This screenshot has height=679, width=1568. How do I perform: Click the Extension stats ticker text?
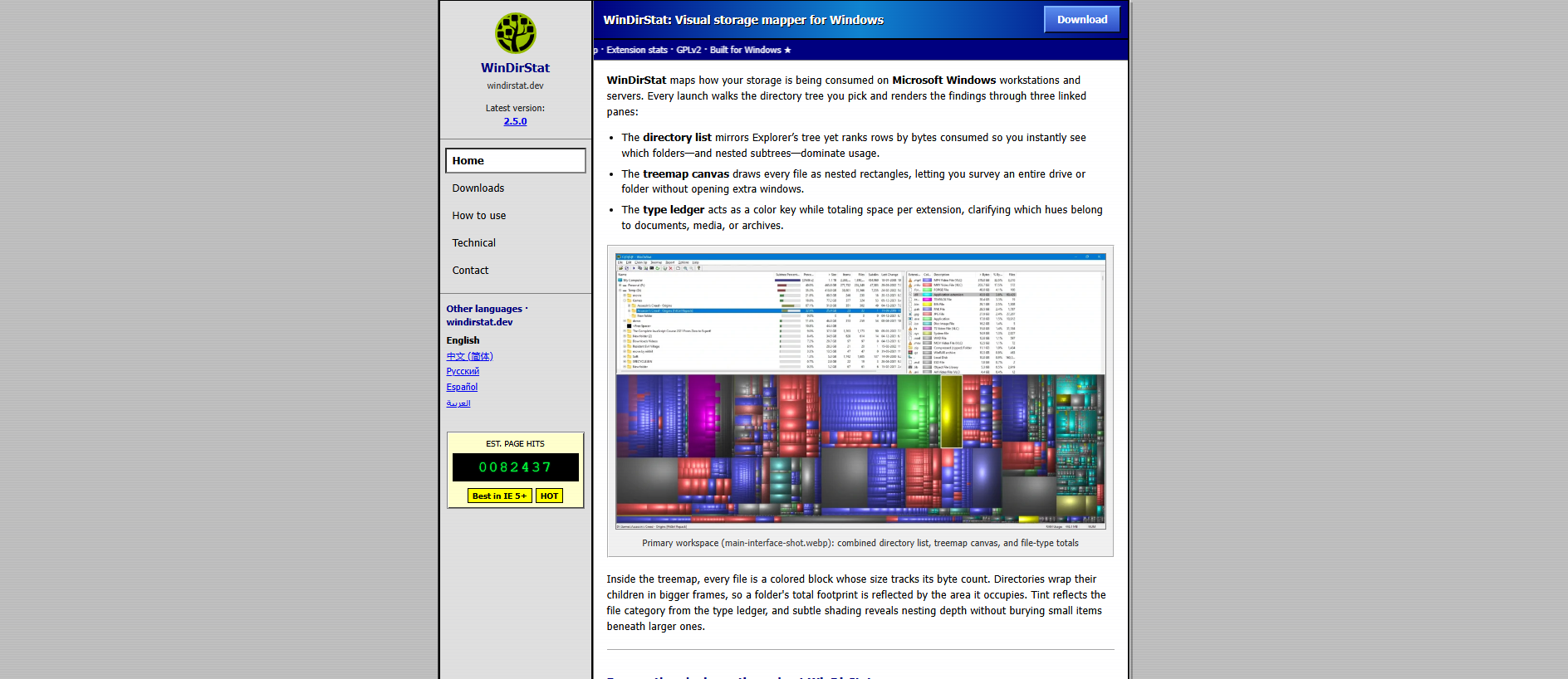coord(637,50)
